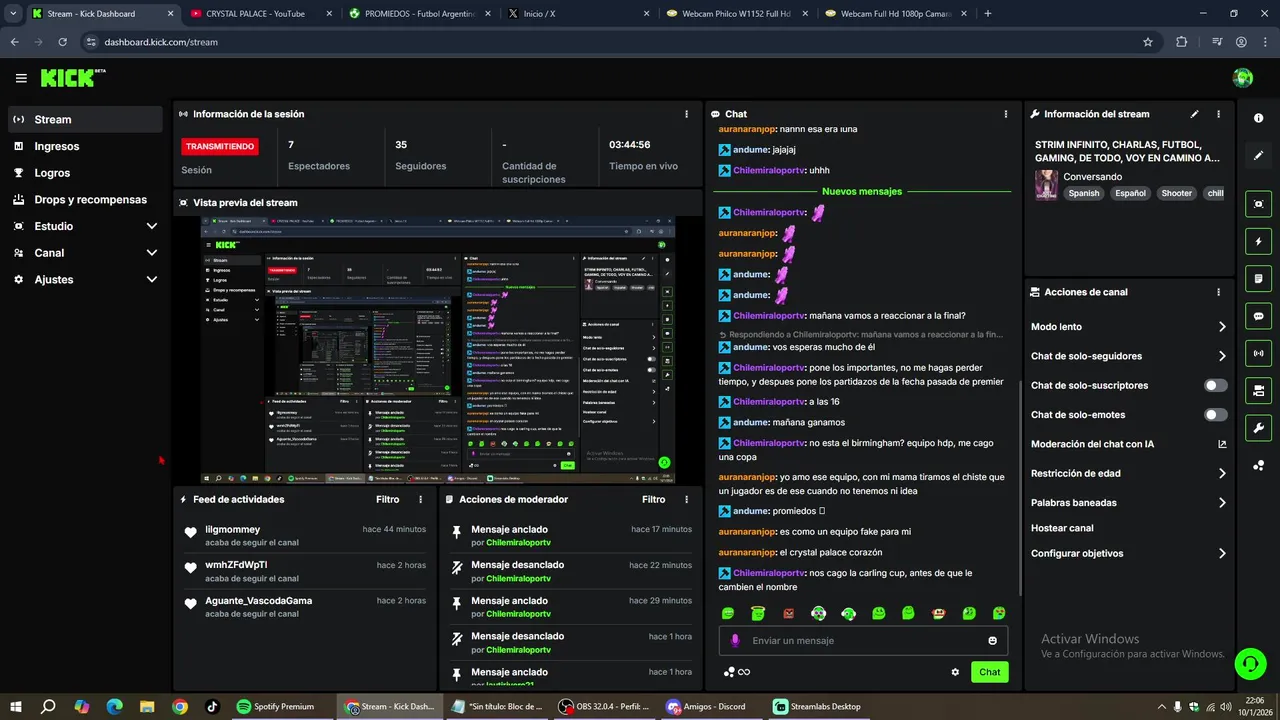Toggle the chat bubble panel icon in right sidebar
This screenshot has width=1280, height=720.
tap(1258, 316)
